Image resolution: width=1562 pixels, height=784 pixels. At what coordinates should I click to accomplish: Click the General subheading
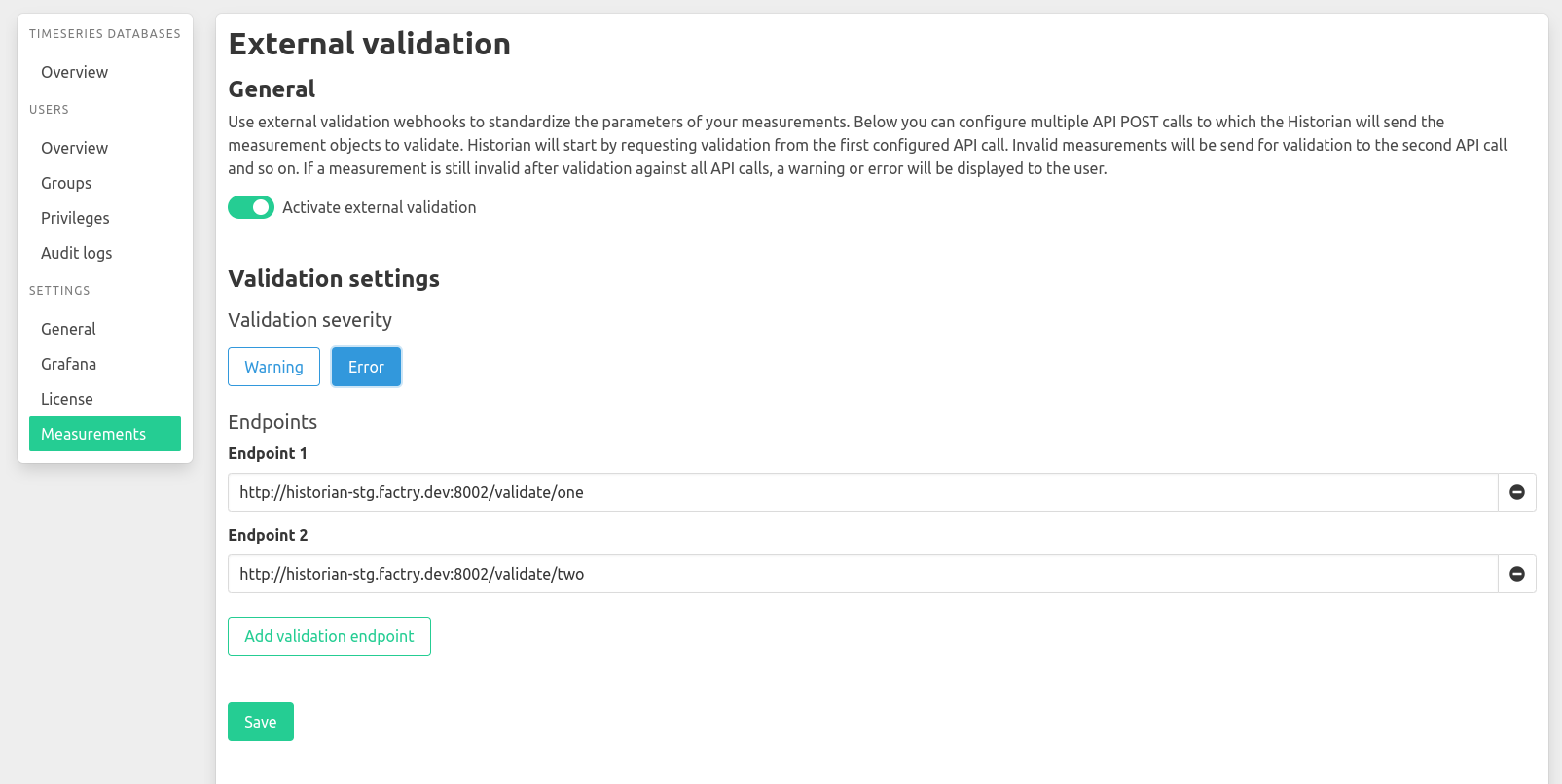point(272,89)
